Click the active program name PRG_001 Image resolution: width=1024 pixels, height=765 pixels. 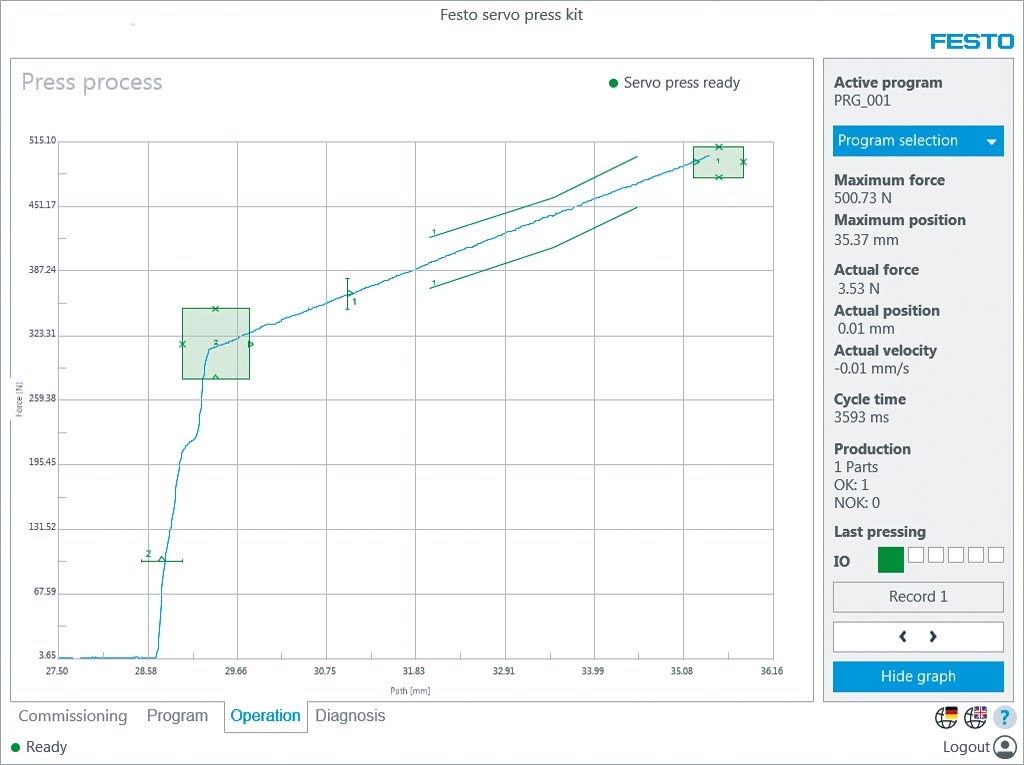click(862, 101)
